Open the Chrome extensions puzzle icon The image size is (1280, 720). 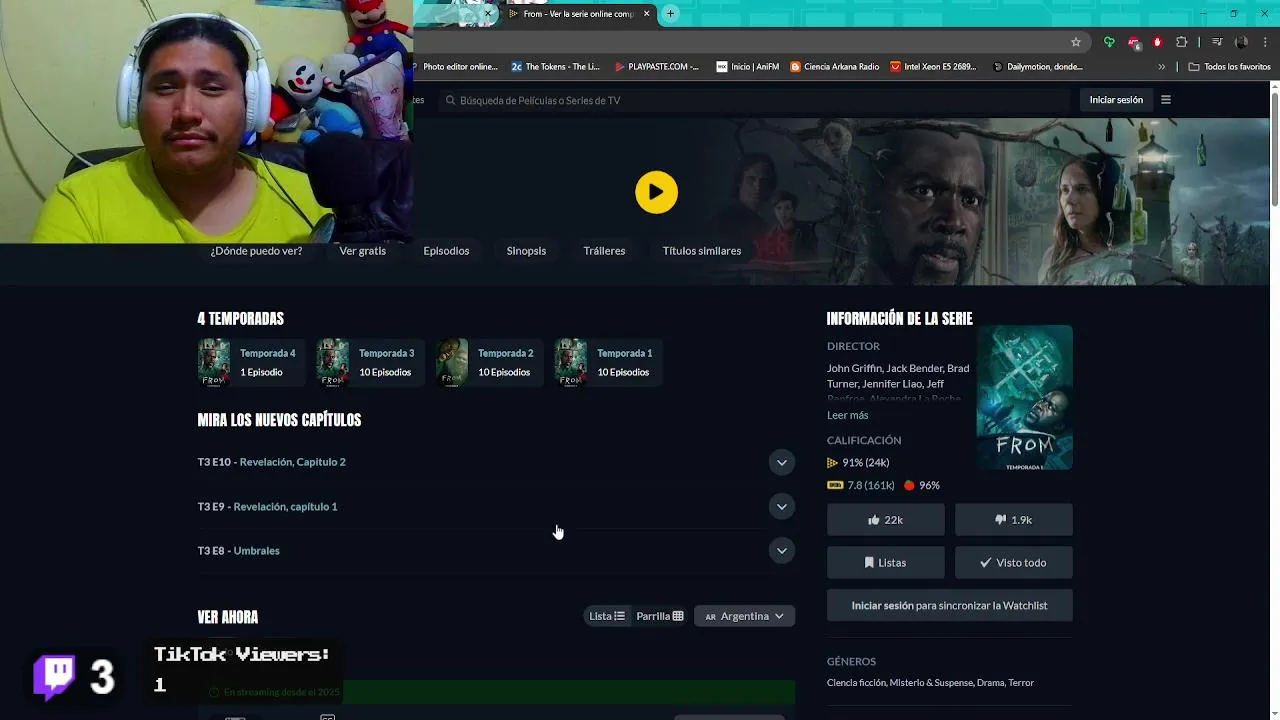(x=1181, y=42)
